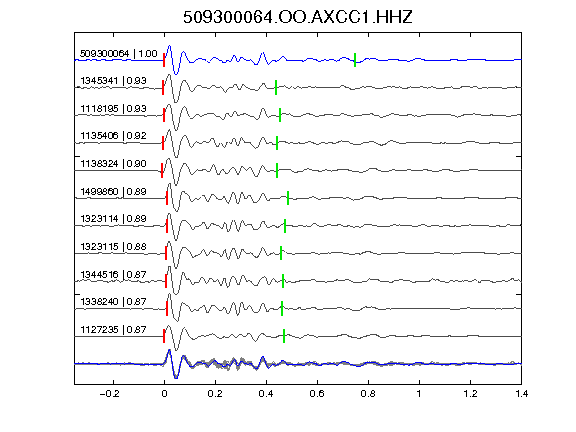The width and height of the screenshot is (576, 432).
Task: Select the label 1127235 | 0.87
Action: coord(114,330)
